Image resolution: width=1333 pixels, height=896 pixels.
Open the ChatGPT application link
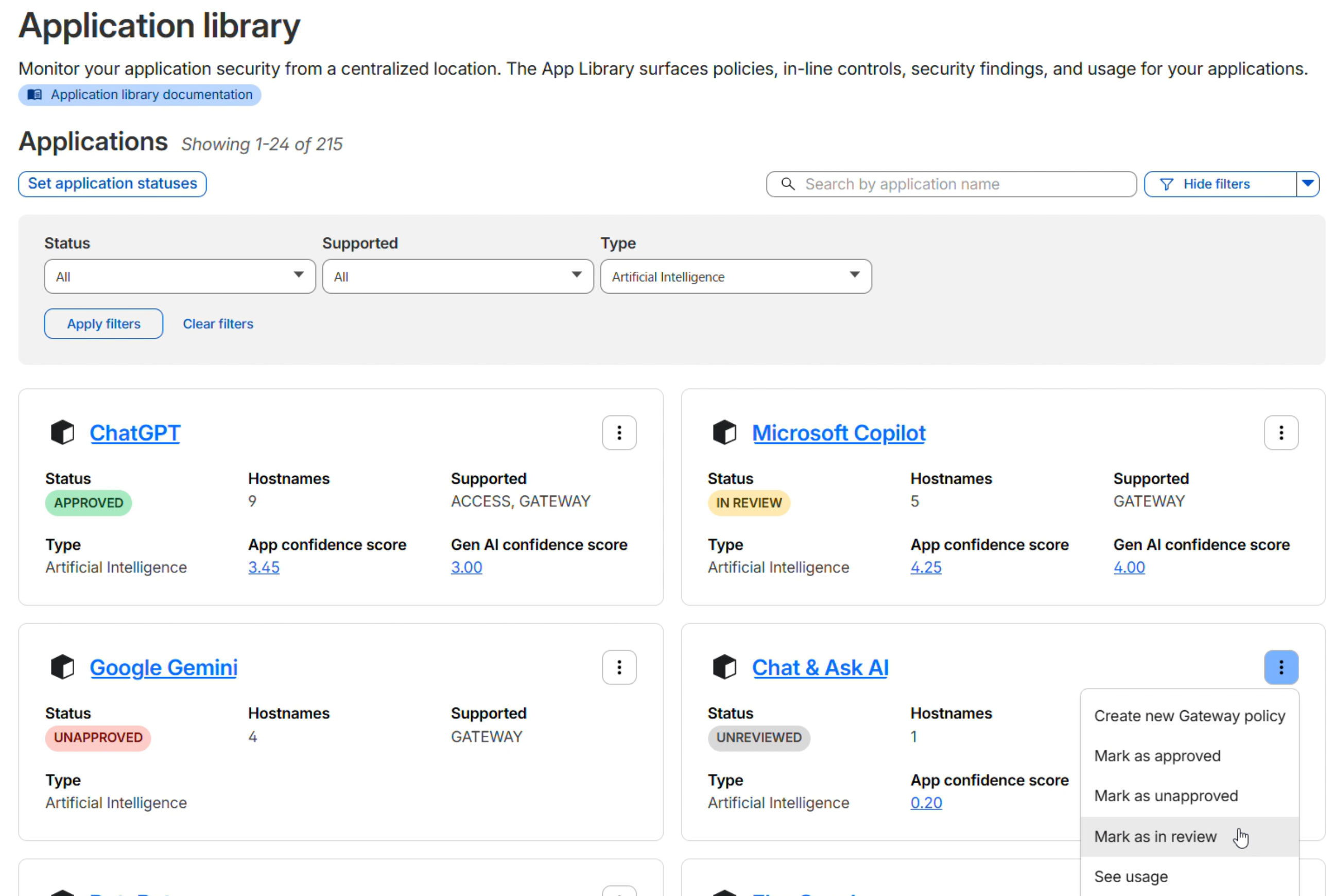tap(135, 433)
